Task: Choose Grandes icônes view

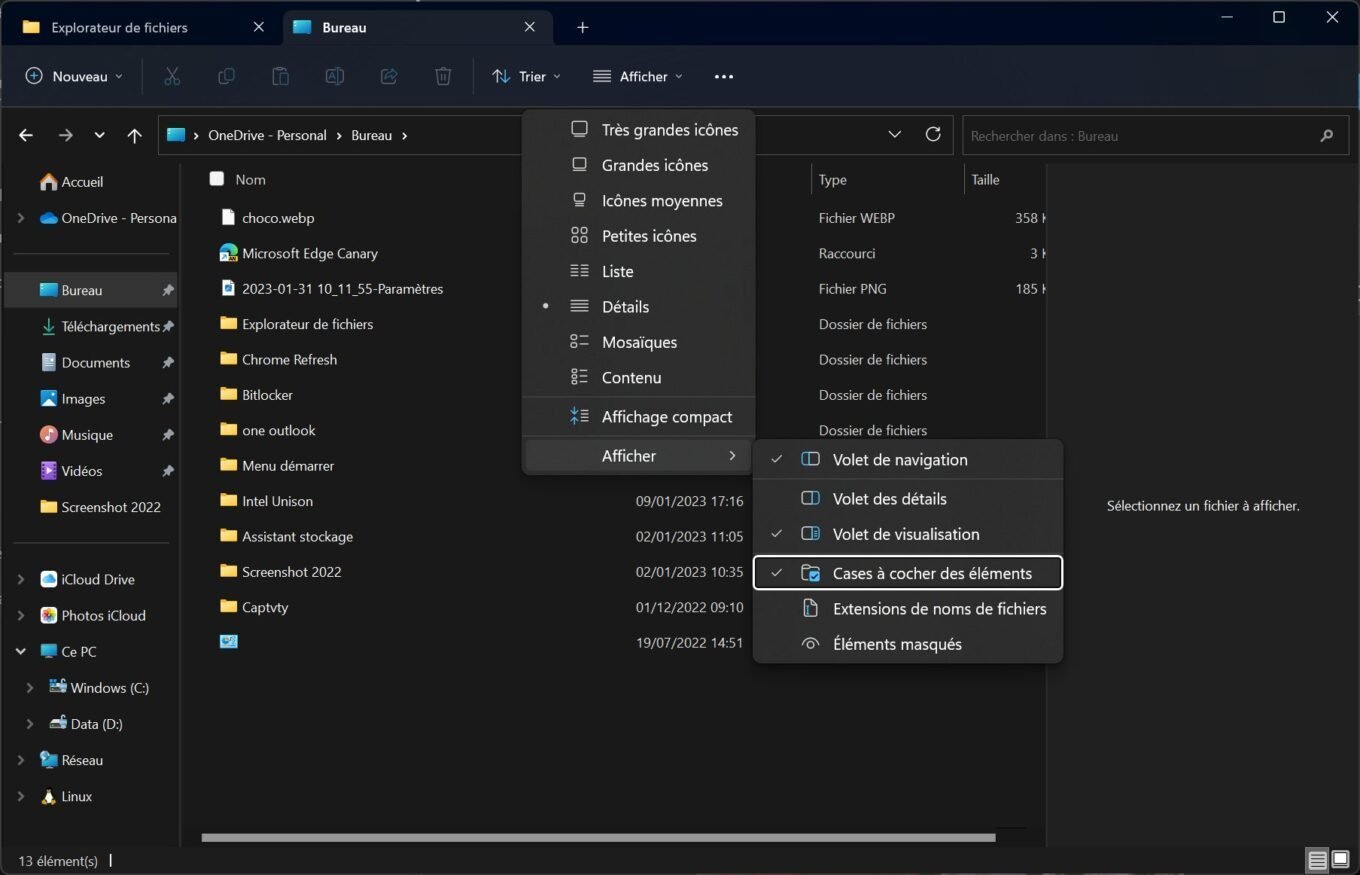Action: pyautogui.click(x=638, y=165)
